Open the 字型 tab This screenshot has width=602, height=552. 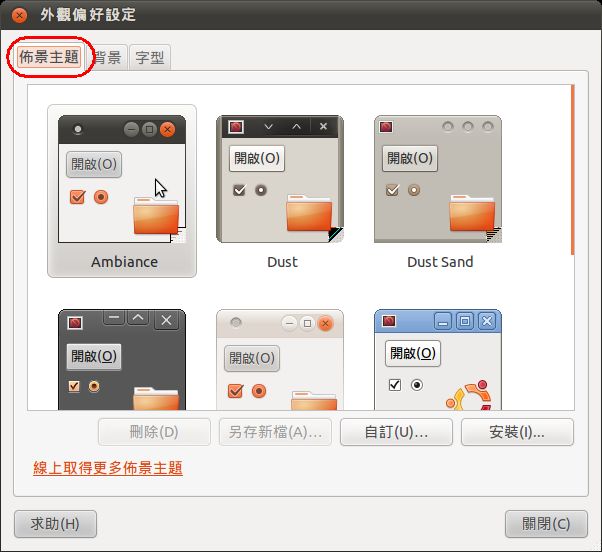click(x=150, y=58)
